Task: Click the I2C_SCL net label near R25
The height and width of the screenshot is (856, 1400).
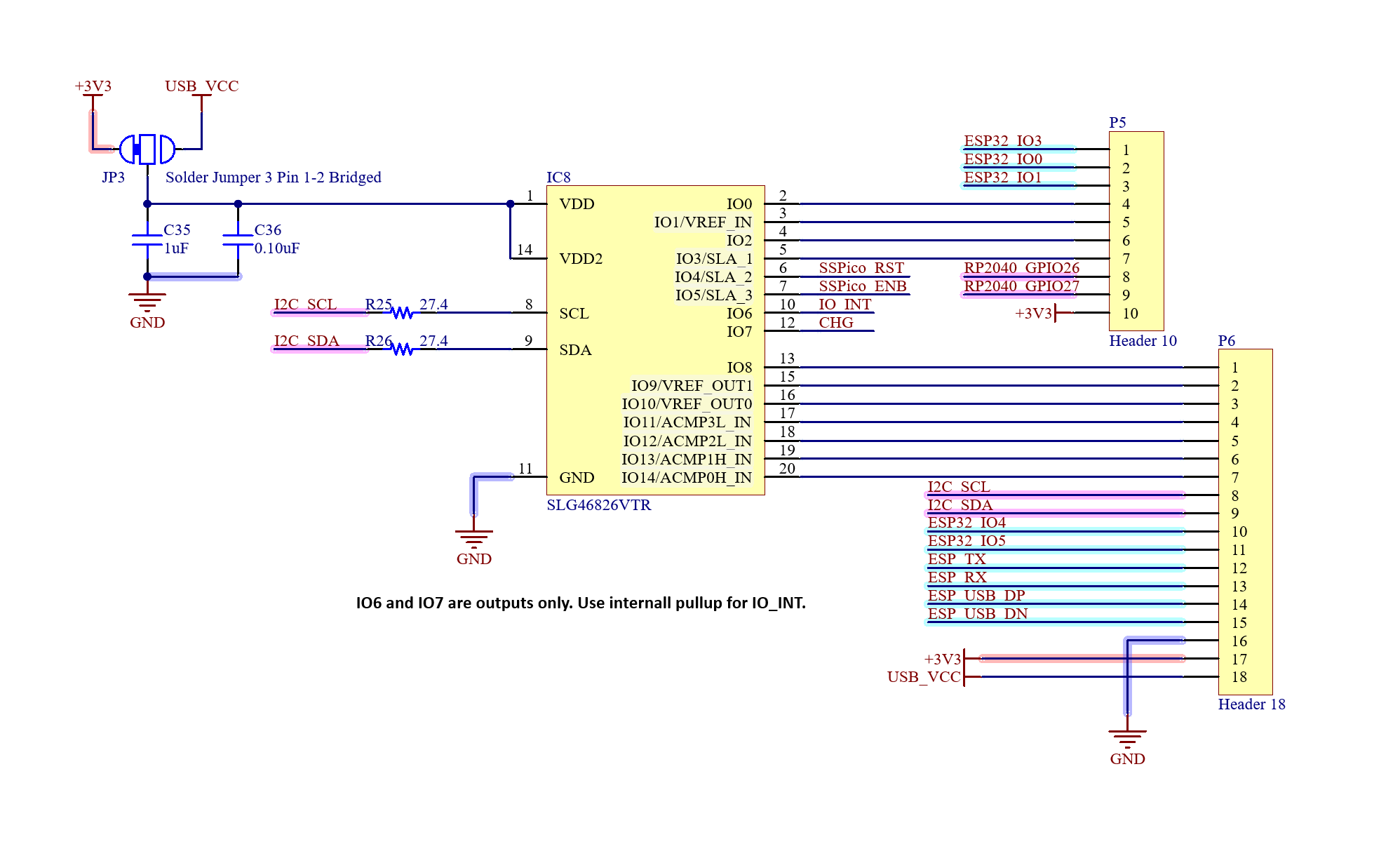Action: (305, 305)
